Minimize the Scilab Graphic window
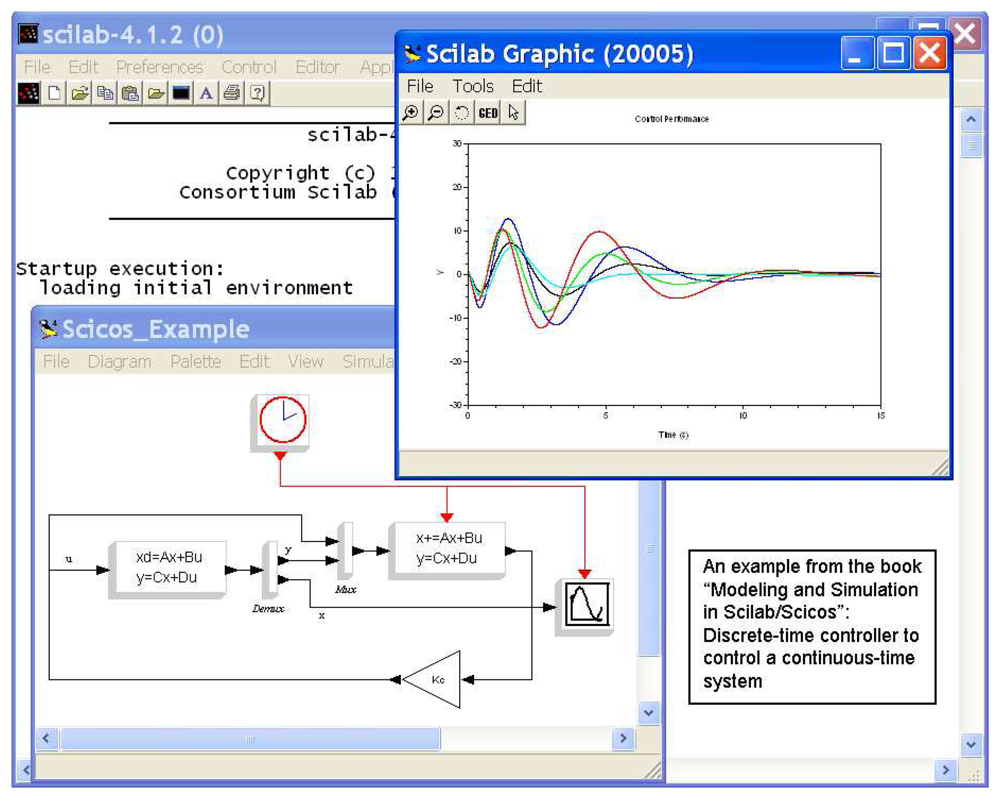 (x=857, y=54)
